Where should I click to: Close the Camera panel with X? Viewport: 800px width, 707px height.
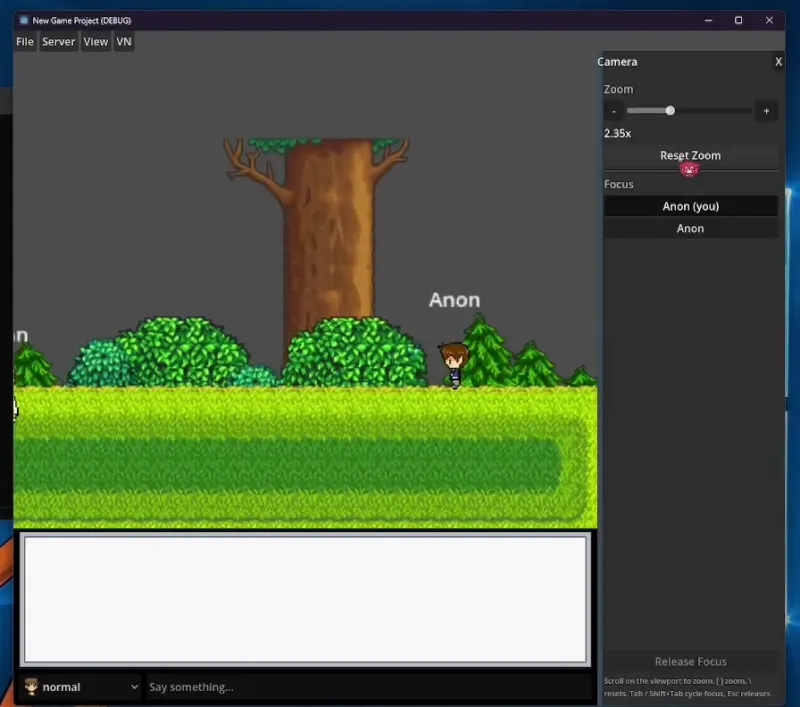pos(778,62)
